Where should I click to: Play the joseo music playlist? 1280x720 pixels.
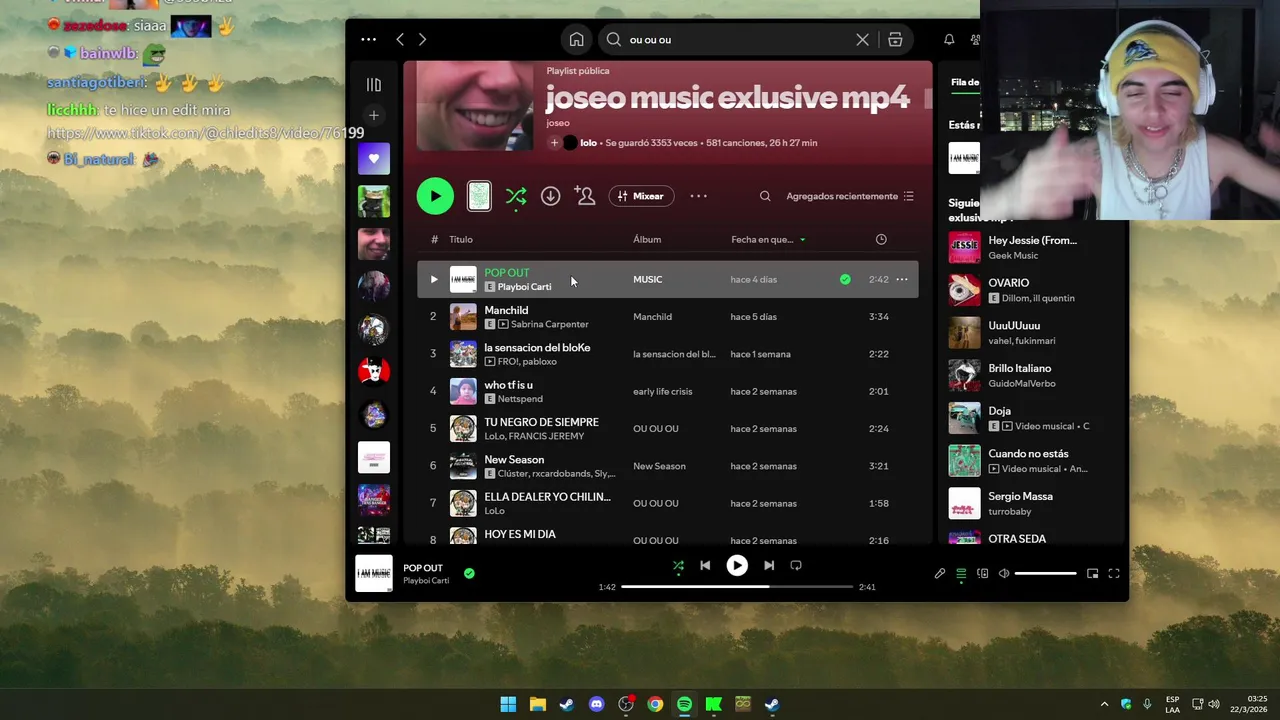tap(435, 196)
